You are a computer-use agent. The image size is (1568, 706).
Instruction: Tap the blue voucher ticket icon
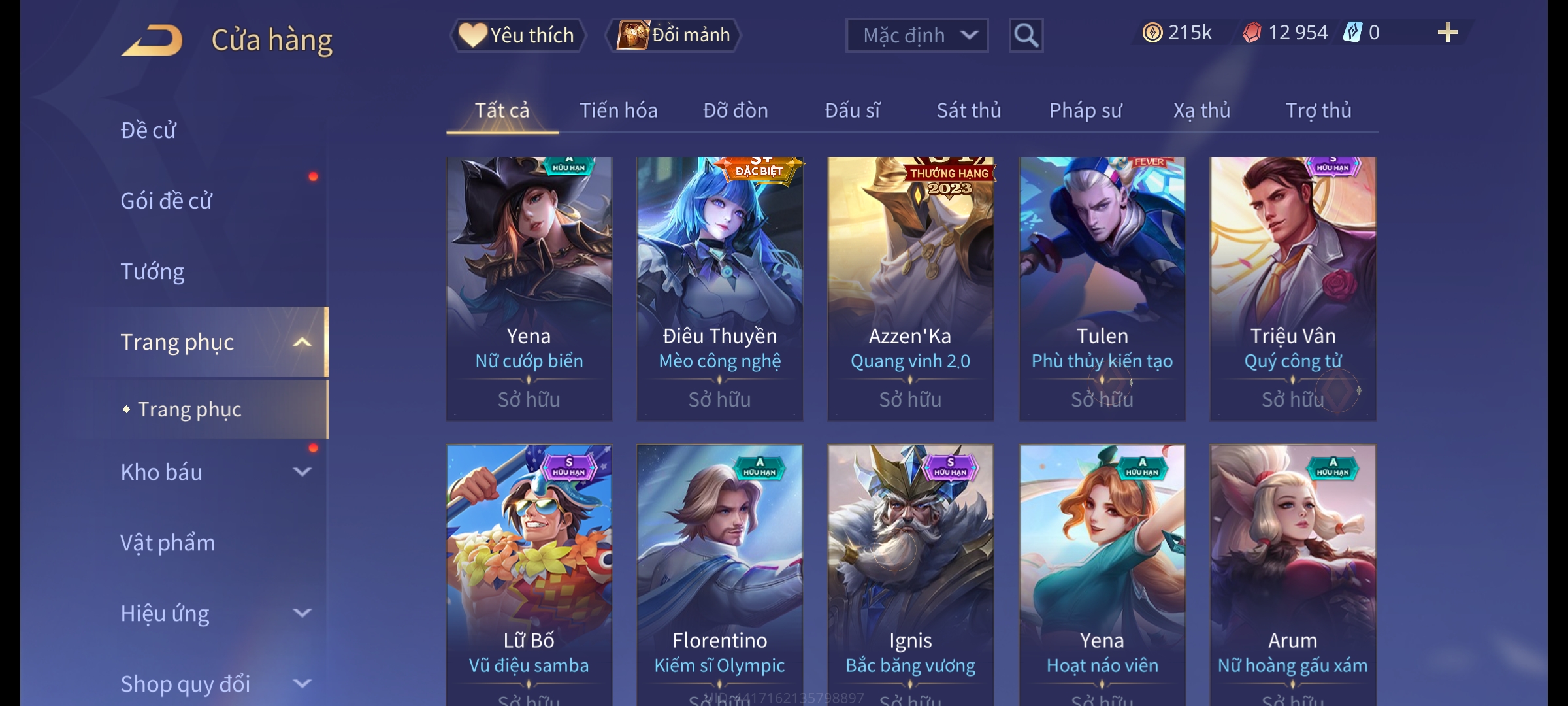1352,33
